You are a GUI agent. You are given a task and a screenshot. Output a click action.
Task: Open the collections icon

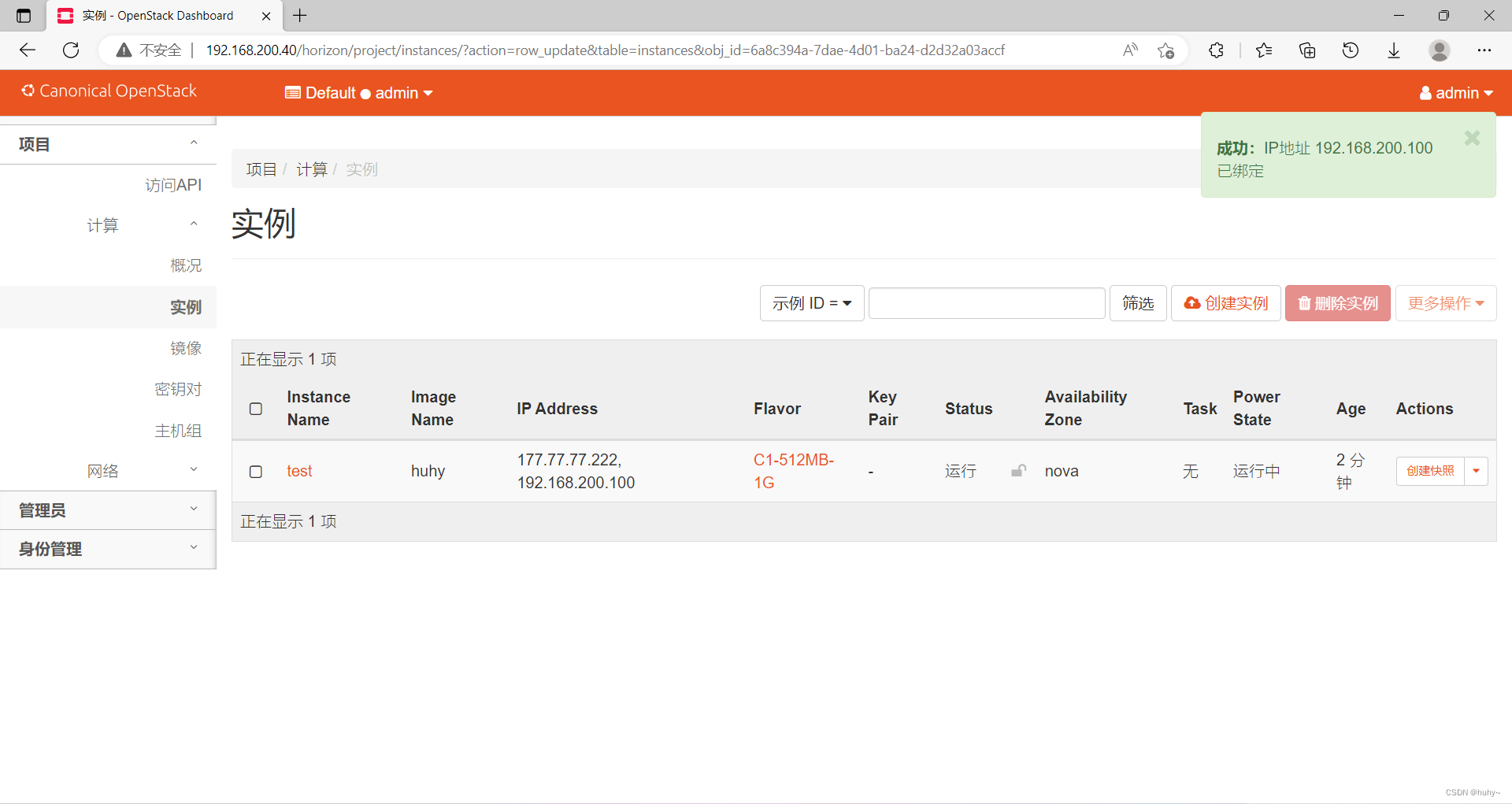click(x=1307, y=50)
